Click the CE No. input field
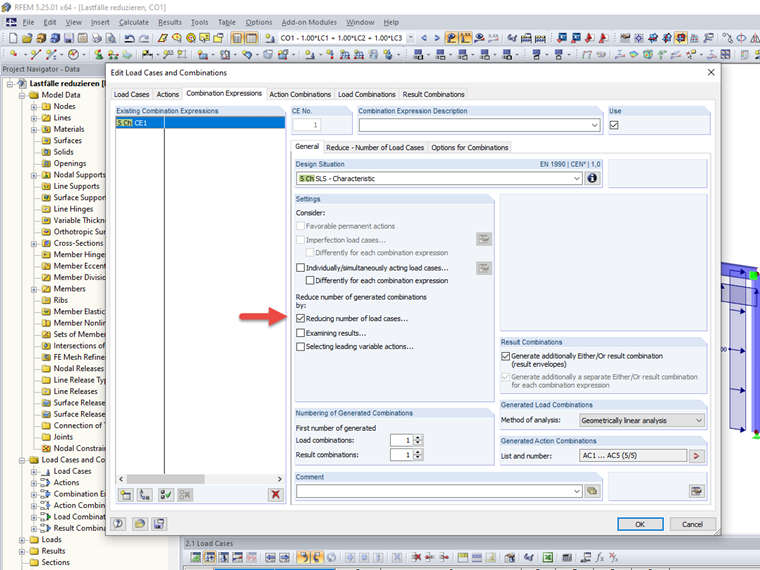 (x=307, y=125)
